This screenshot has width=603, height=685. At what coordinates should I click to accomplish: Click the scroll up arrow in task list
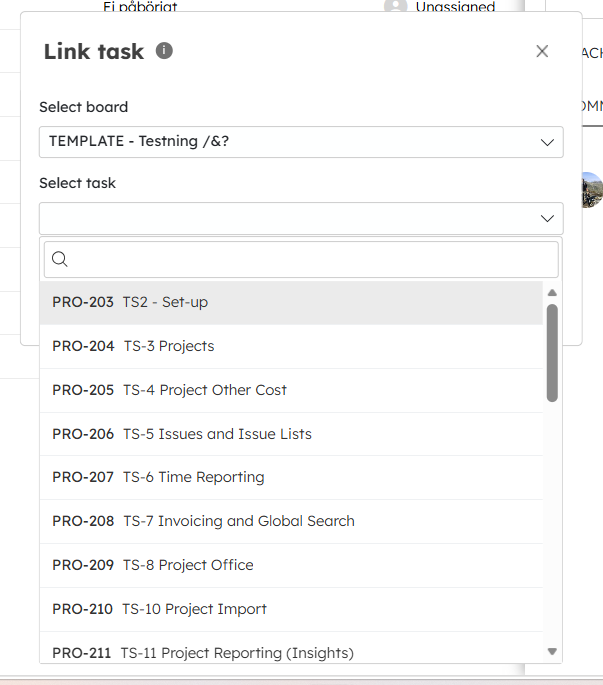[552, 293]
